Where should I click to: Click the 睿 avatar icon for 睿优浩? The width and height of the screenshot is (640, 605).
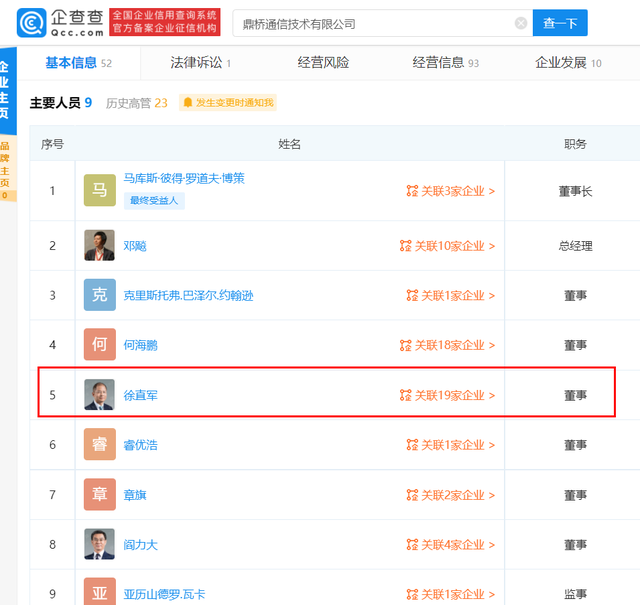99,445
